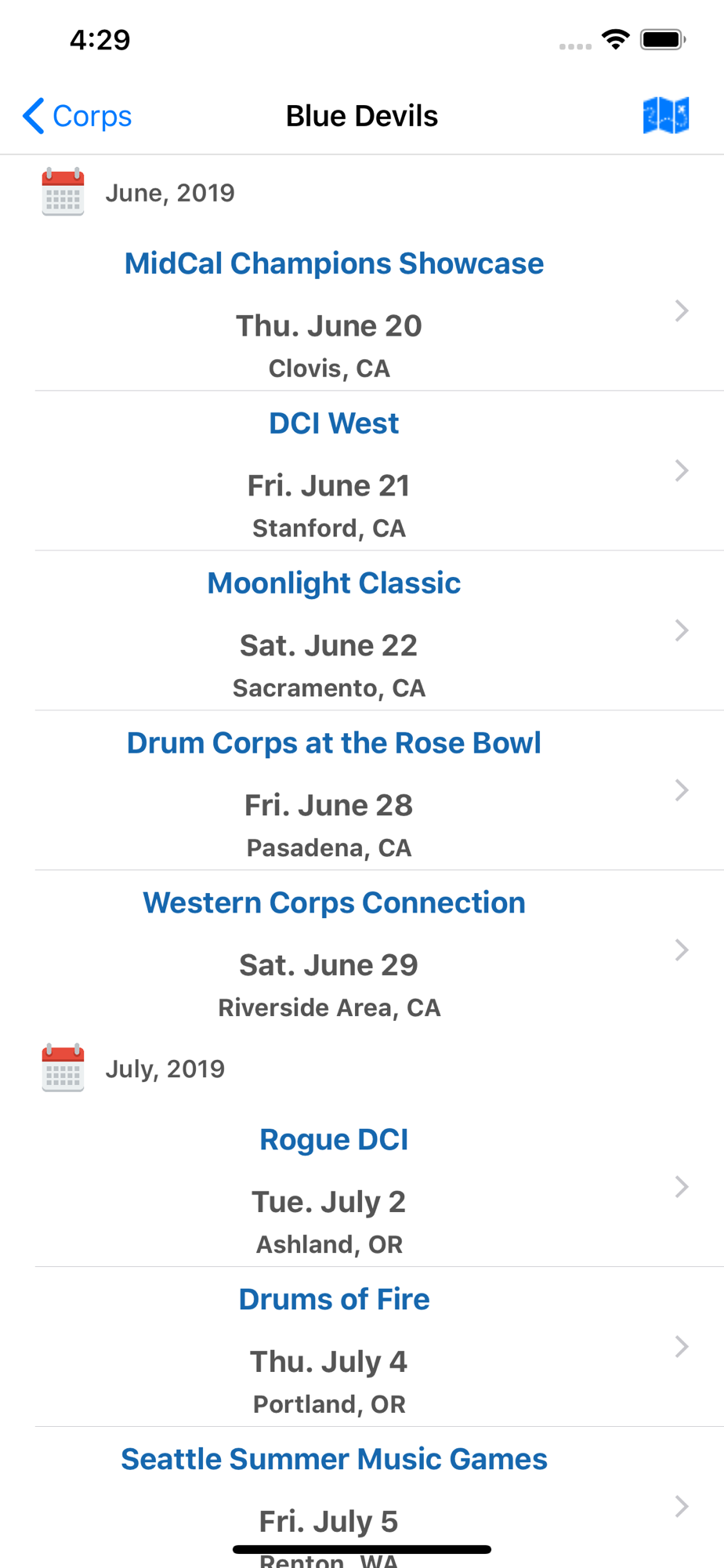The image size is (724, 1568).
Task: Tap the Thu. June 20 date
Action: [x=329, y=326]
